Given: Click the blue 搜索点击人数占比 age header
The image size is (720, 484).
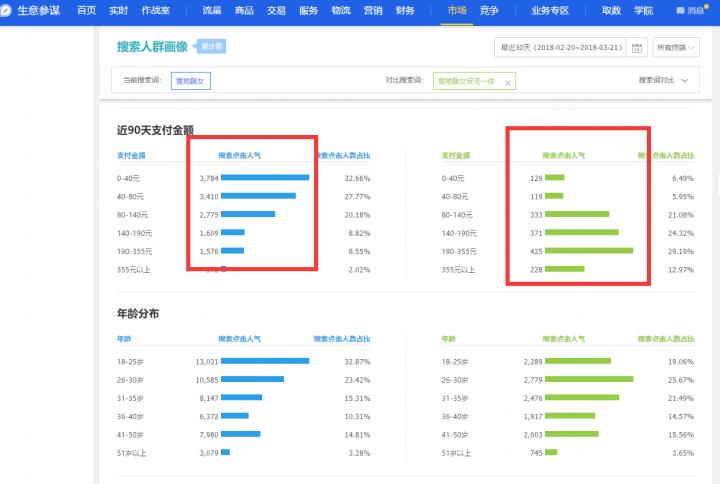Looking at the screenshot, I should coord(342,339).
